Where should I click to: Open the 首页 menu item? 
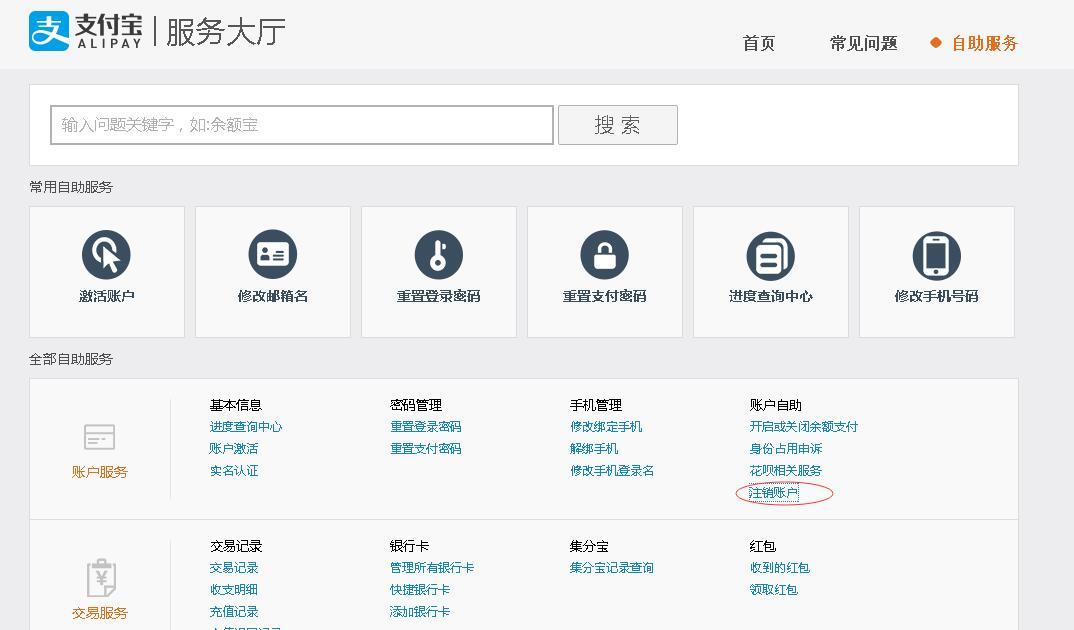tap(758, 44)
